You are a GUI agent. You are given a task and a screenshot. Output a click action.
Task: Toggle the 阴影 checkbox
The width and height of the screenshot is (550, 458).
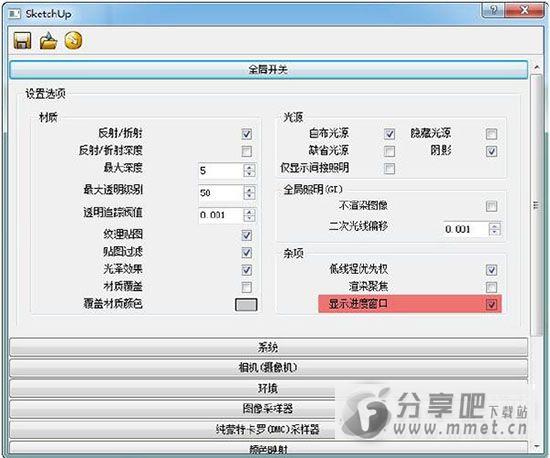[491, 151]
